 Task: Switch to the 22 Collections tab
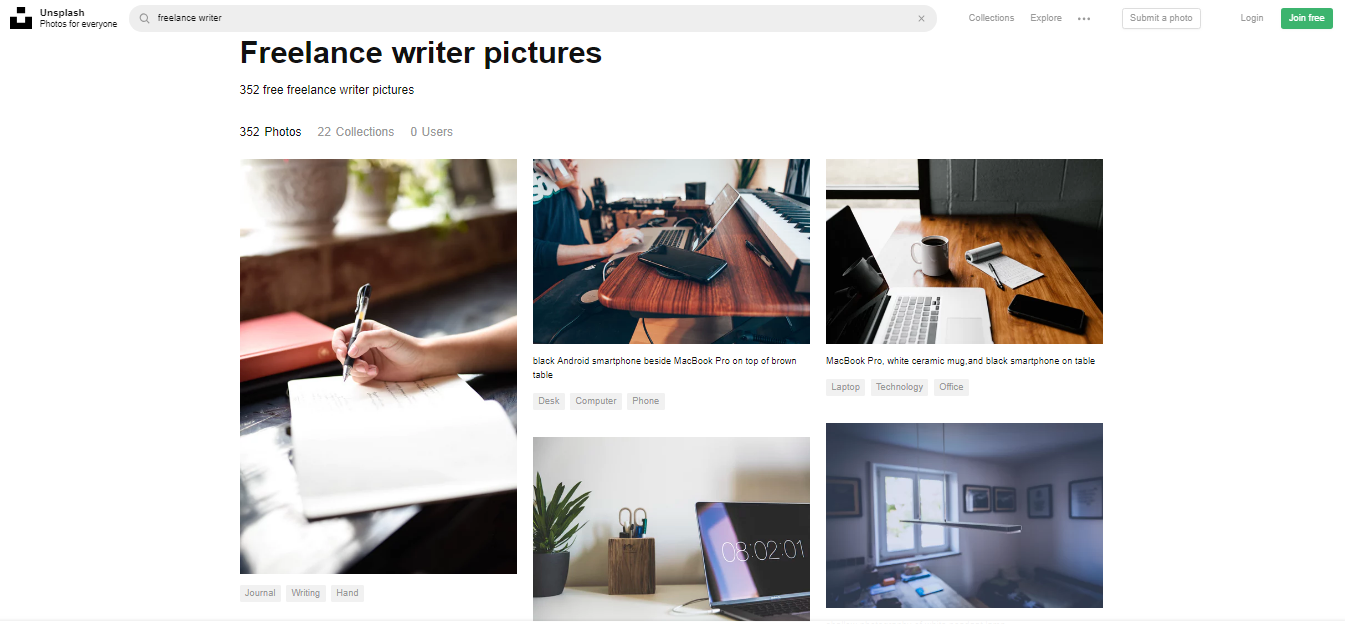coord(356,132)
